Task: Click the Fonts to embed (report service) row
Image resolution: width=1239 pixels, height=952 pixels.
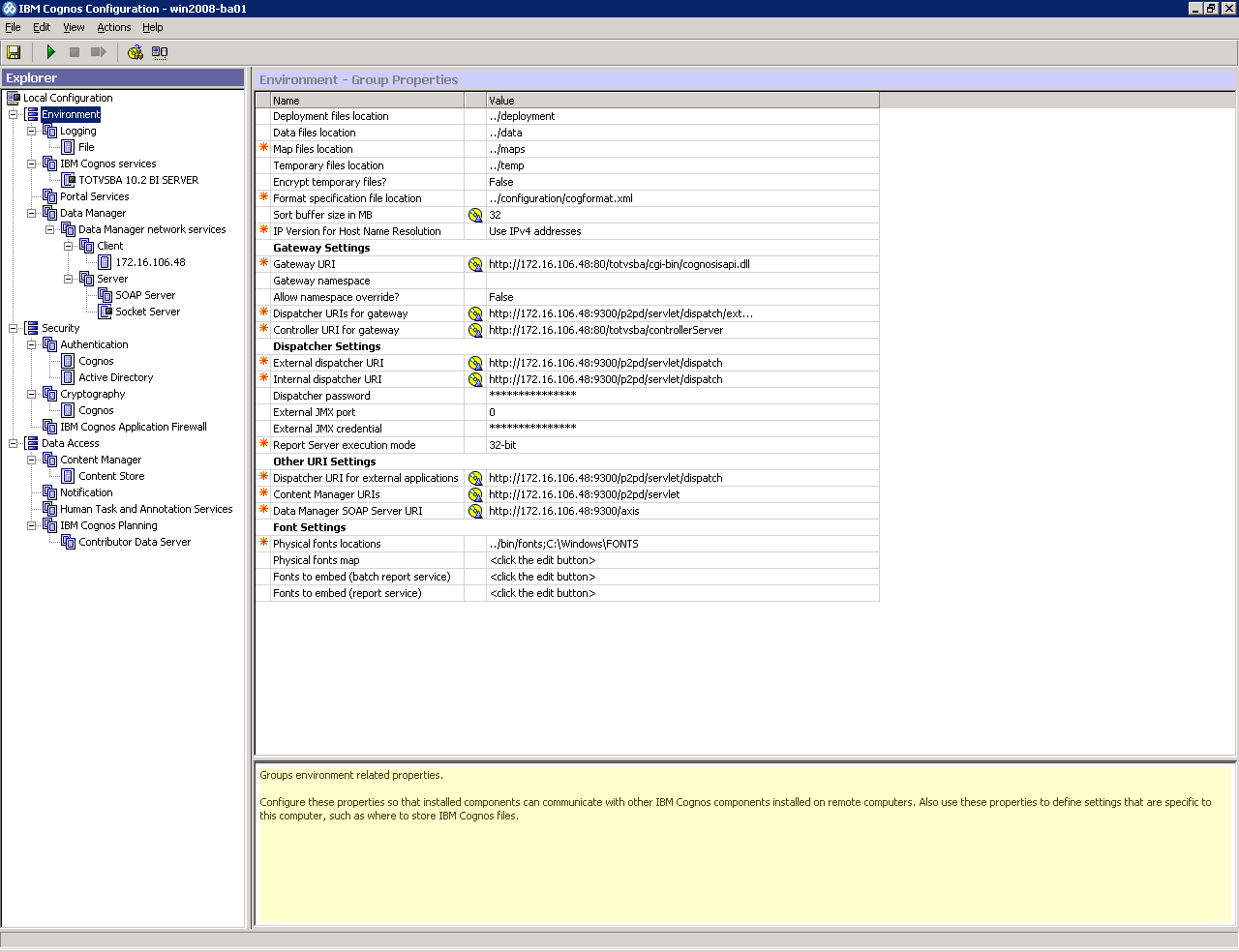Action: click(x=567, y=593)
